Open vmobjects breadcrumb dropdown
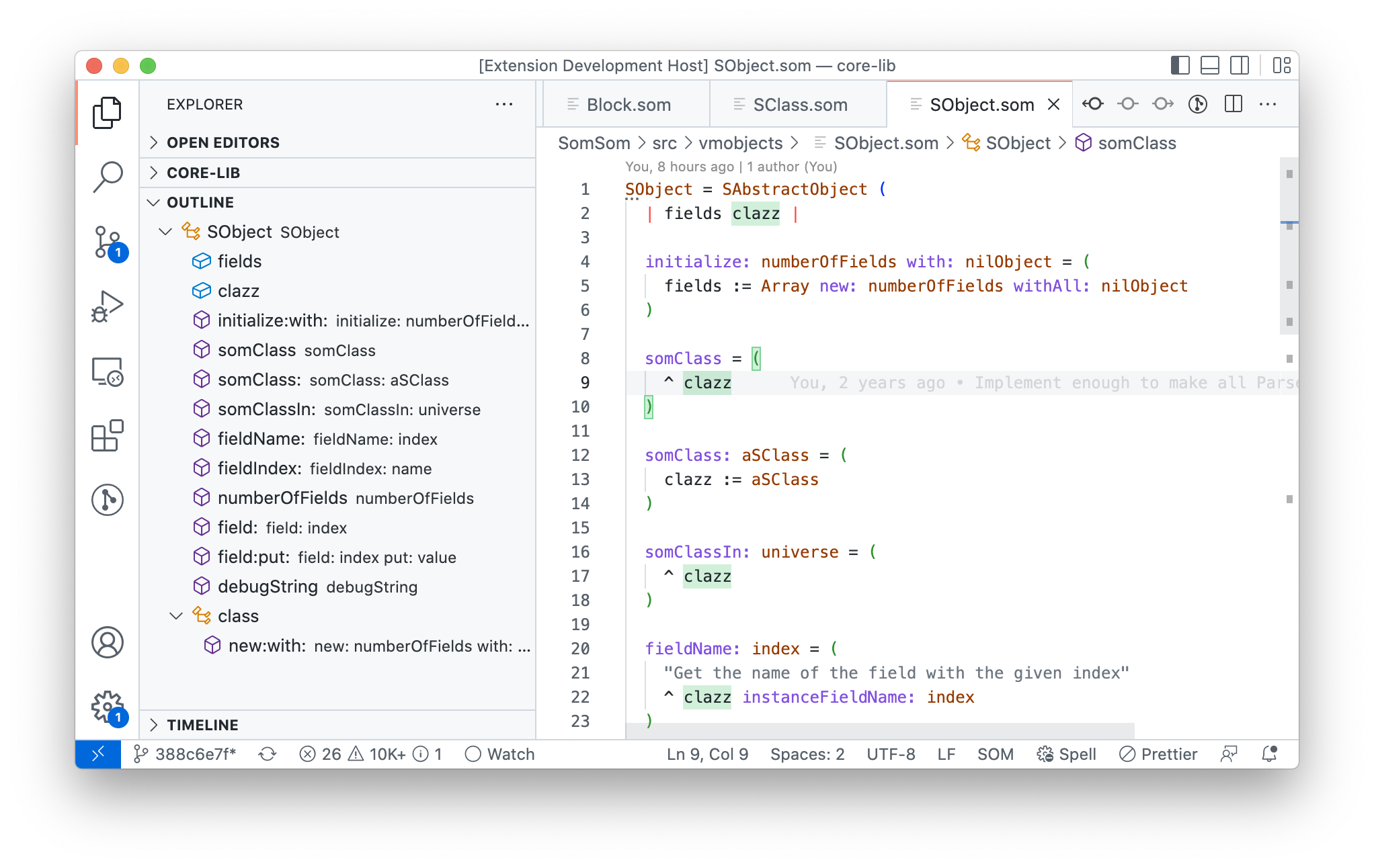Screen dimensions: 1374x868 [741, 143]
